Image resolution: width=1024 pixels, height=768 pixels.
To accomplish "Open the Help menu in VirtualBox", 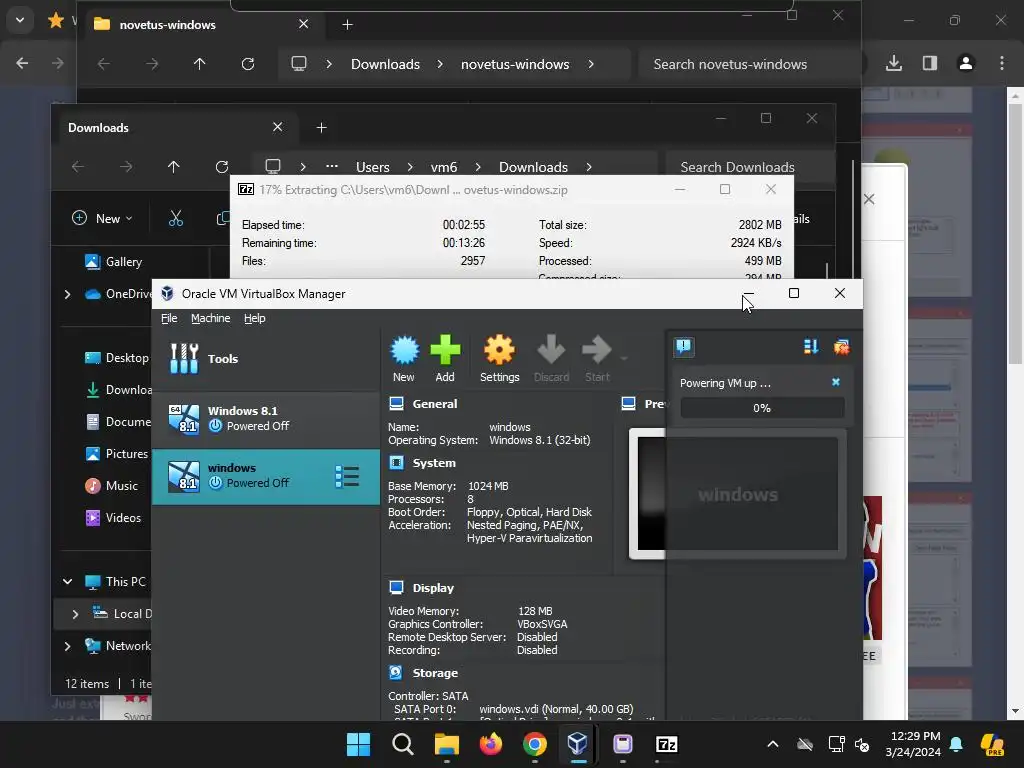I will click(255, 318).
